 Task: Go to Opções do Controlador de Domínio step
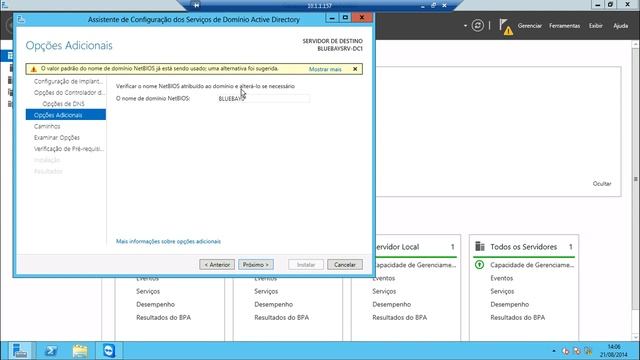tap(69, 93)
